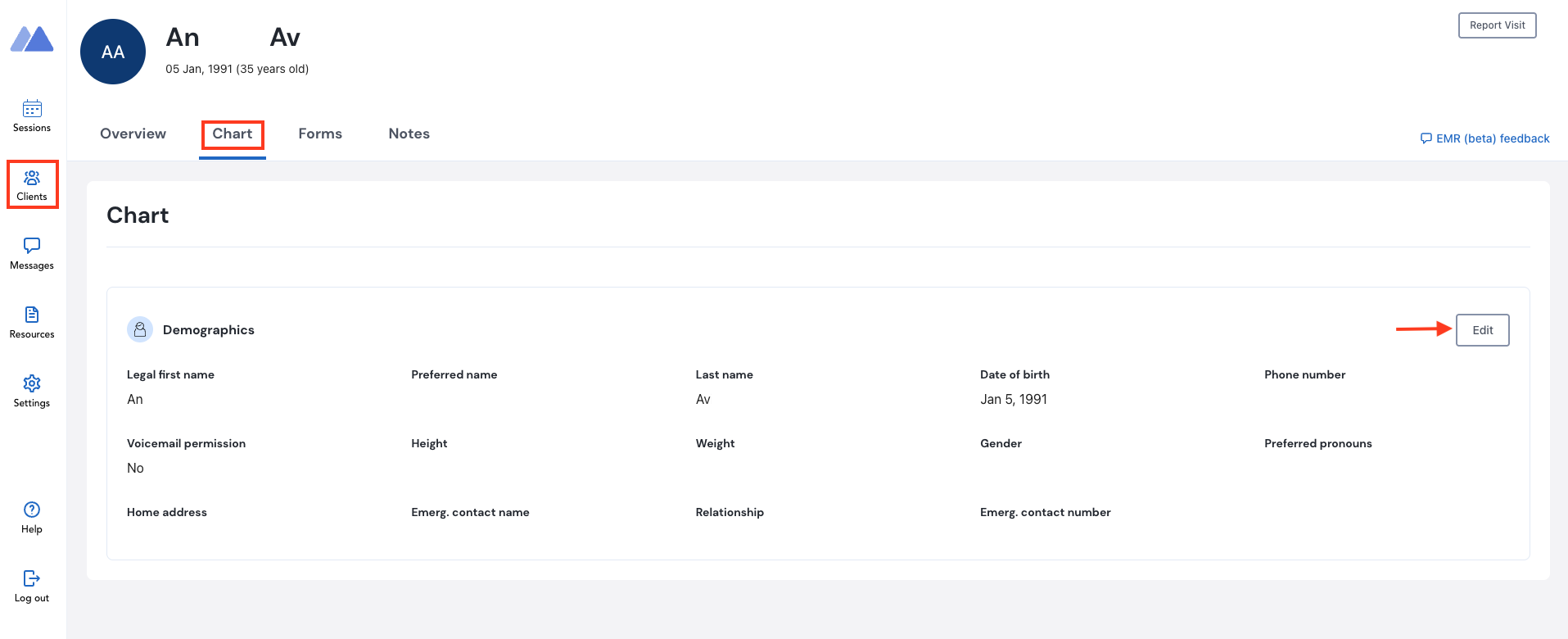
Task: Click the Demographics section heading
Action: (208, 329)
